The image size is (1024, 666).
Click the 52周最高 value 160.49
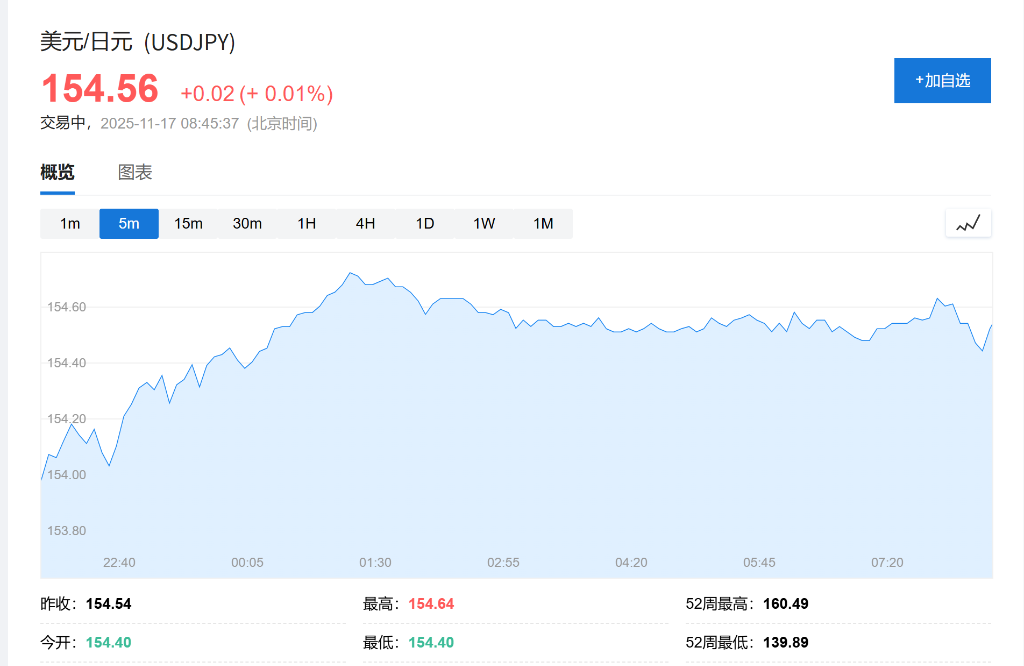click(785, 604)
